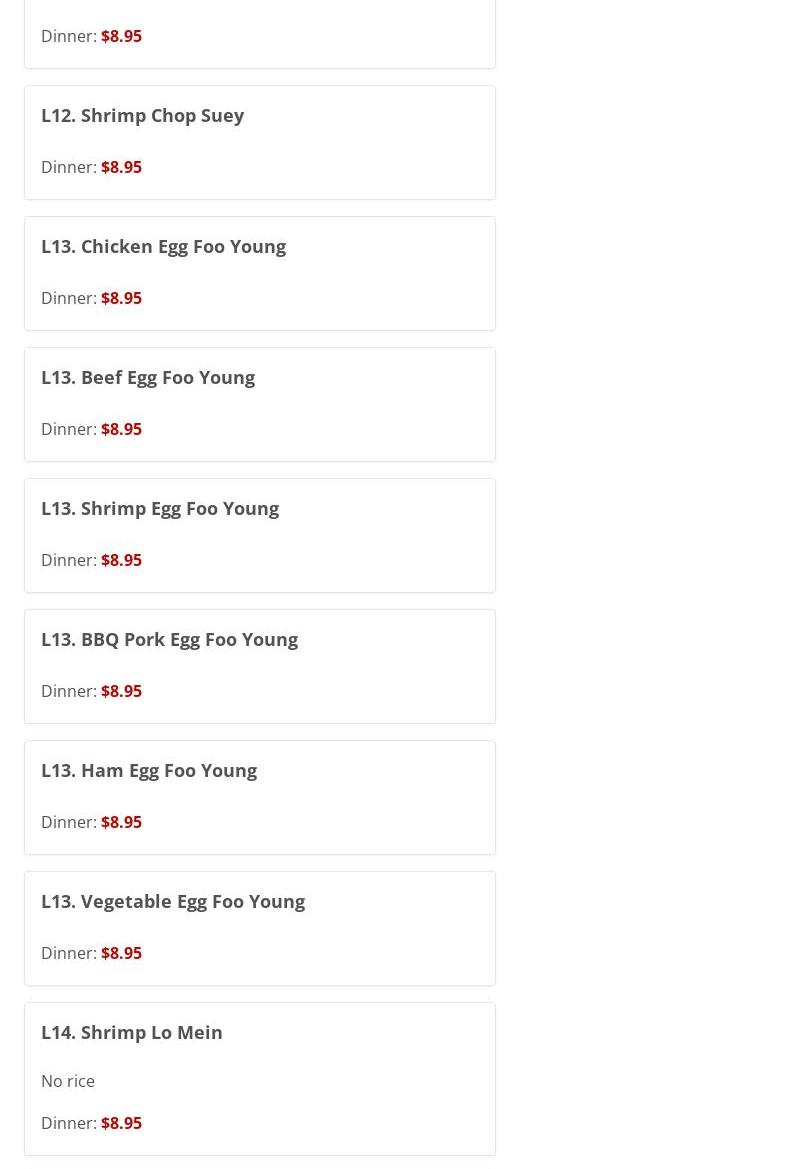Click the topmost partially visible dinner price
This screenshot has width=785, height=1169.
(122, 36)
